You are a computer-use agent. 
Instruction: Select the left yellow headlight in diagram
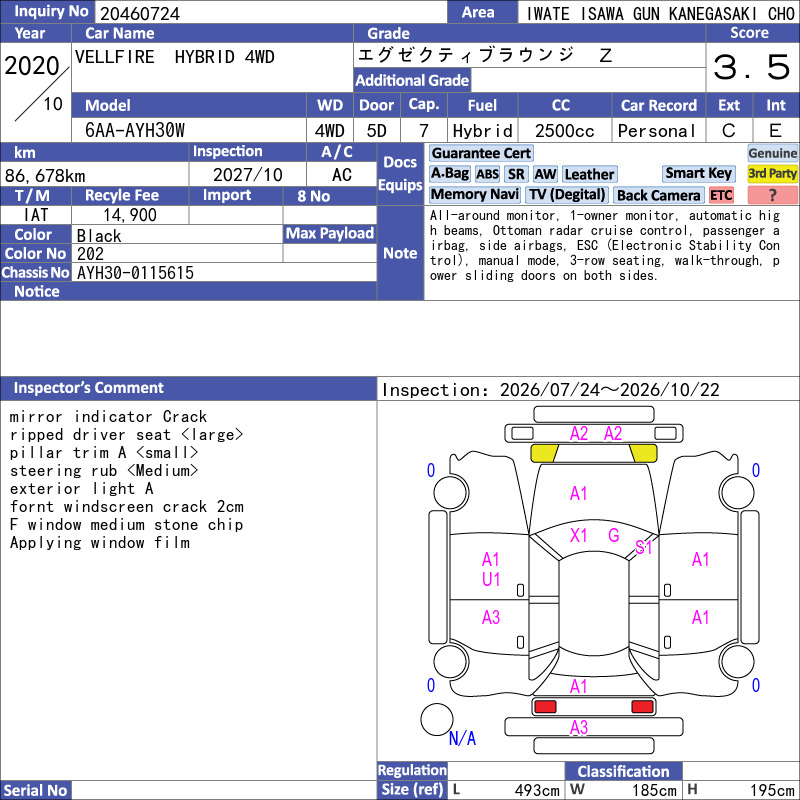coord(544,453)
